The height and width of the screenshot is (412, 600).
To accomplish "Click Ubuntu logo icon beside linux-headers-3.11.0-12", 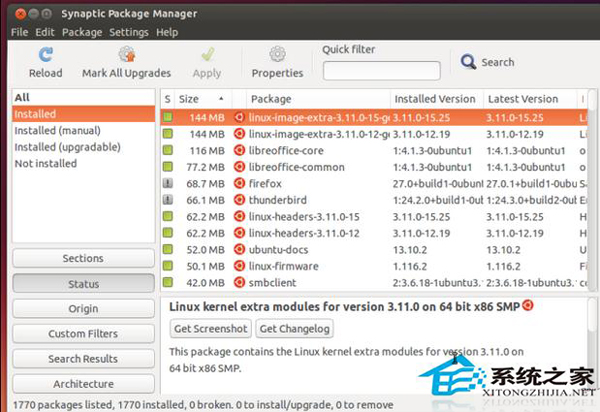I will point(239,233).
